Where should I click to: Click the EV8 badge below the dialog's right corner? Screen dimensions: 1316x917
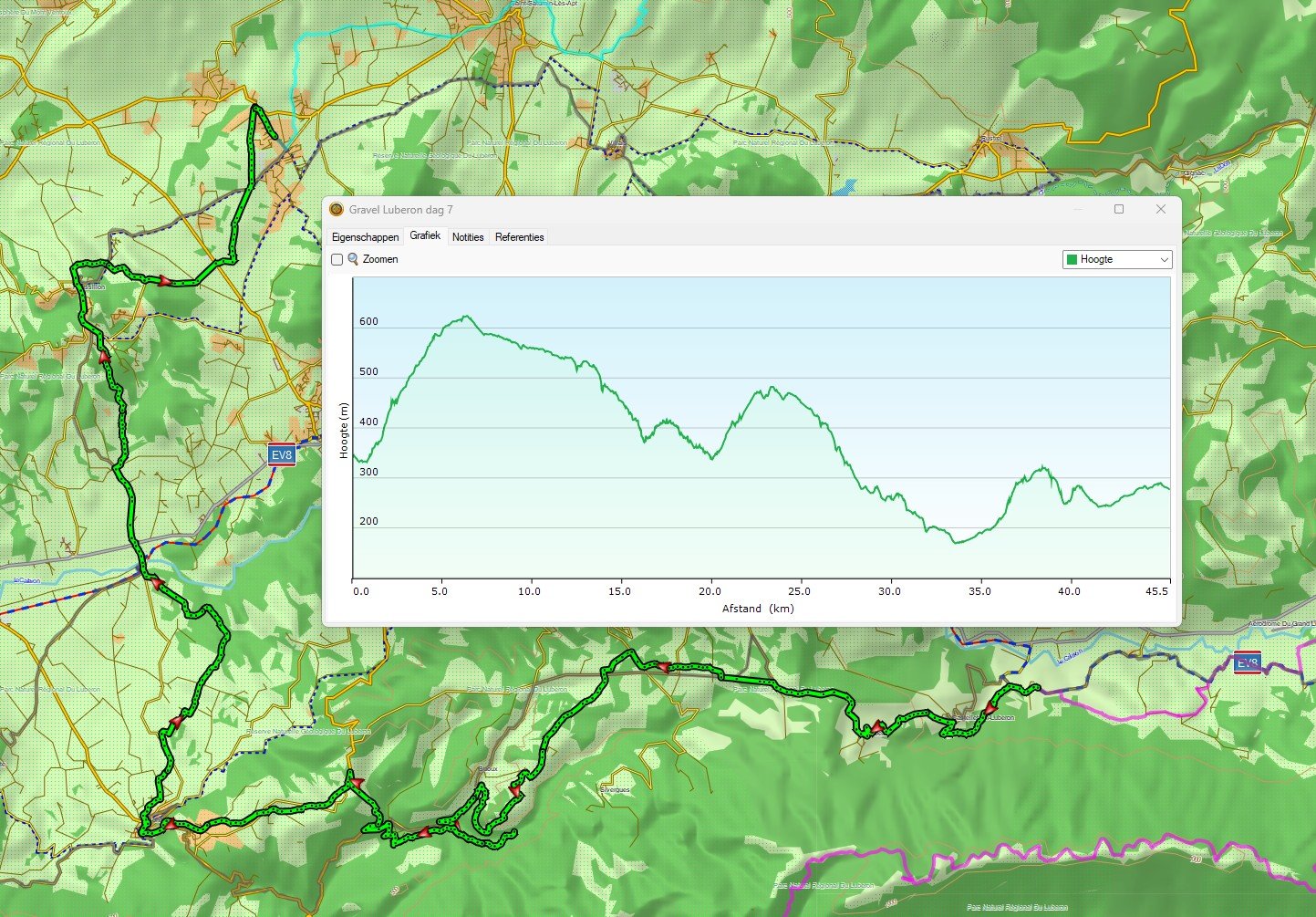(x=1247, y=663)
